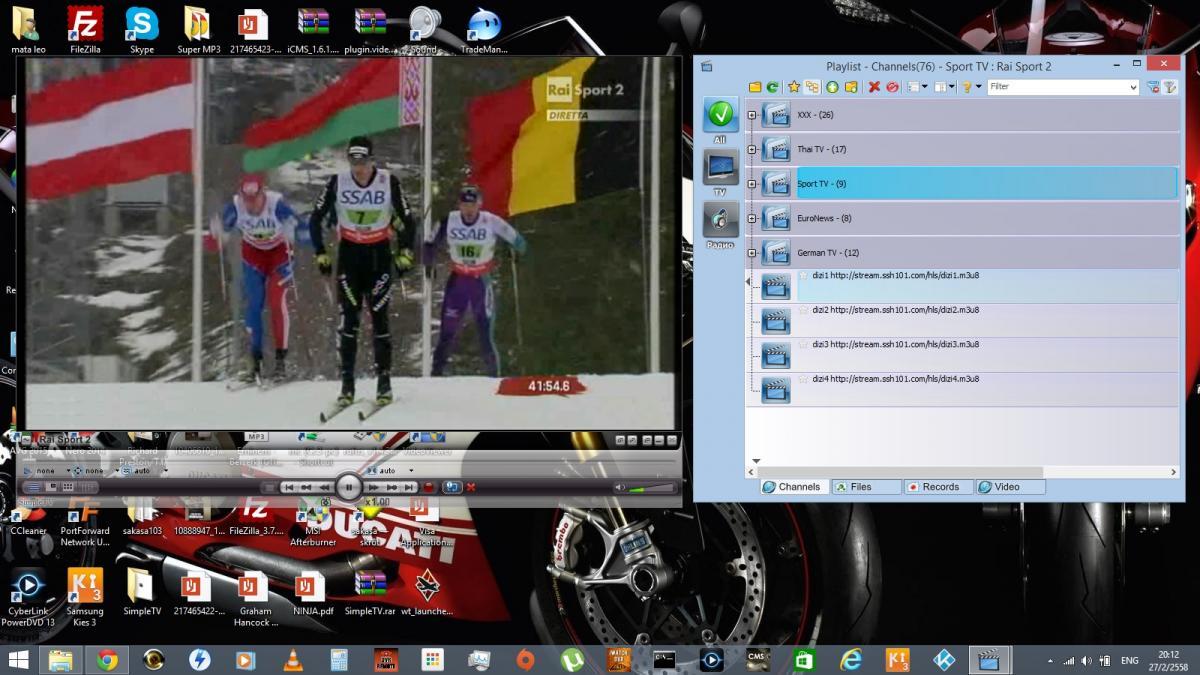This screenshot has width=1200, height=675.
Task: Select the CyberLink PowerDVD 13 desktop icon
Action: tap(28, 598)
